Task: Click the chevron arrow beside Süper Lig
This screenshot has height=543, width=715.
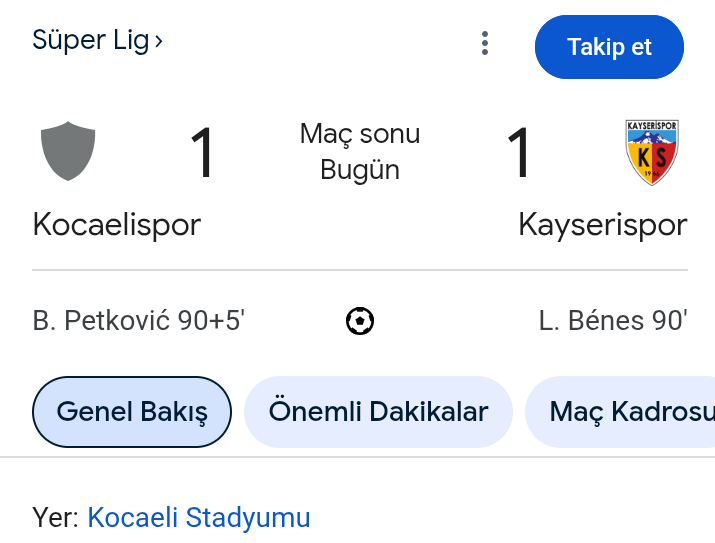Action: [159, 41]
